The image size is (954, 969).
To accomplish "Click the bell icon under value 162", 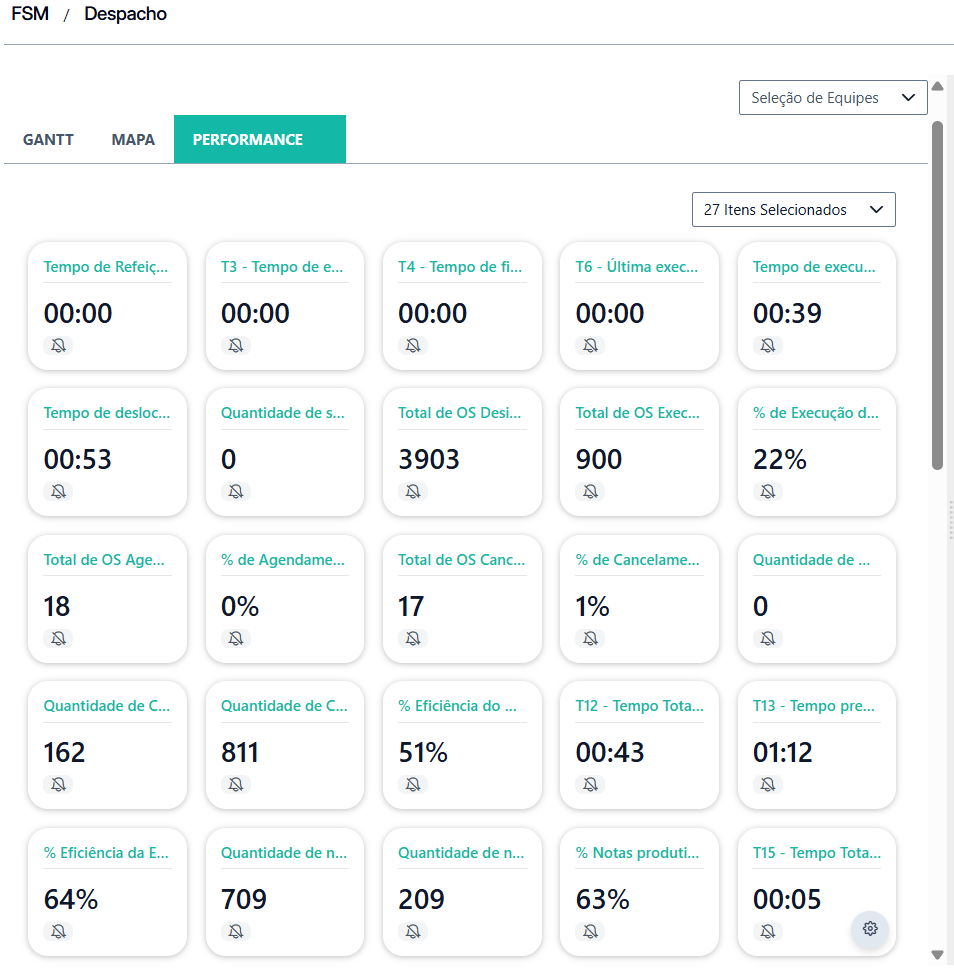I will [x=59, y=784].
